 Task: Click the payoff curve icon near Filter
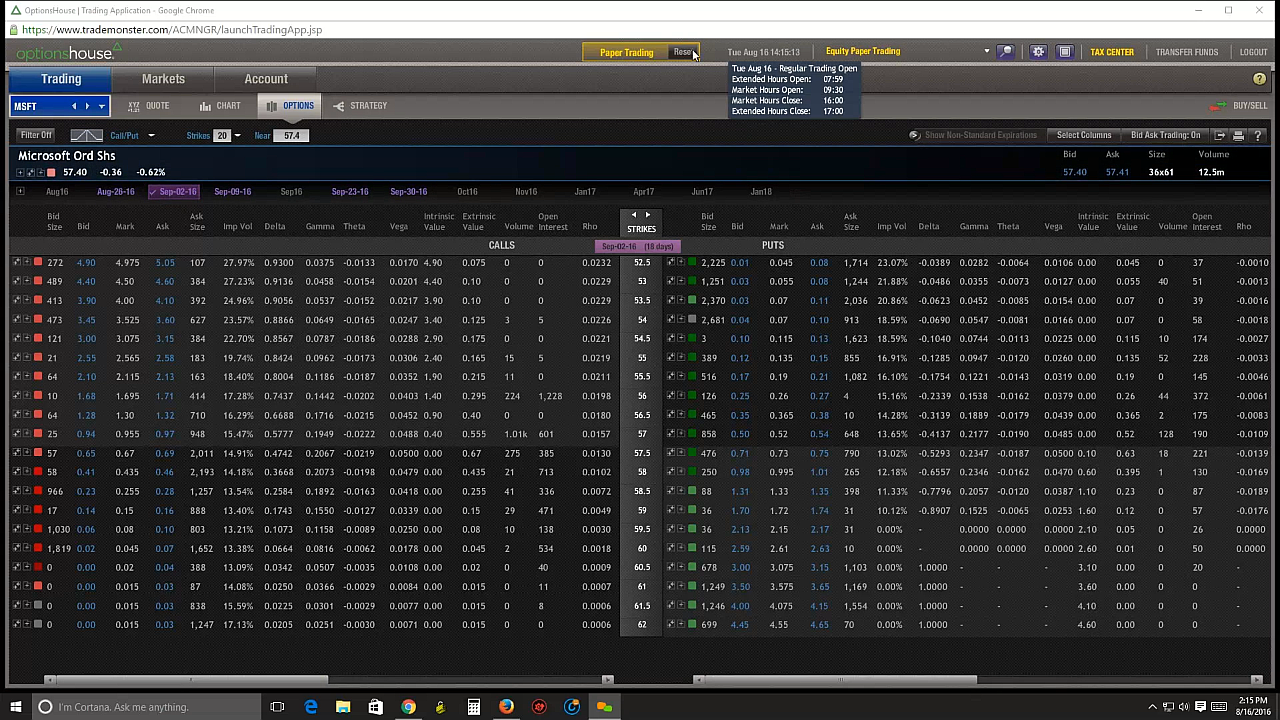[x=86, y=136]
